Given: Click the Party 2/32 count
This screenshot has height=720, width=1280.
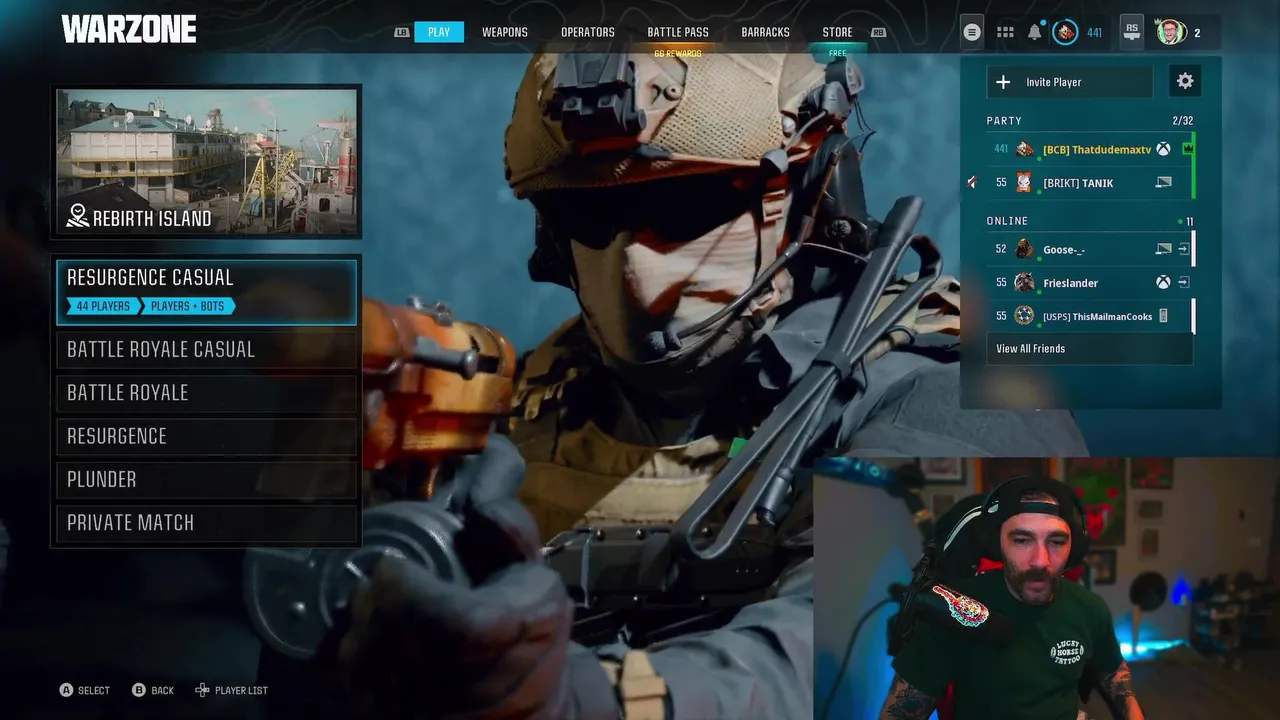Looking at the screenshot, I should (x=1182, y=121).
